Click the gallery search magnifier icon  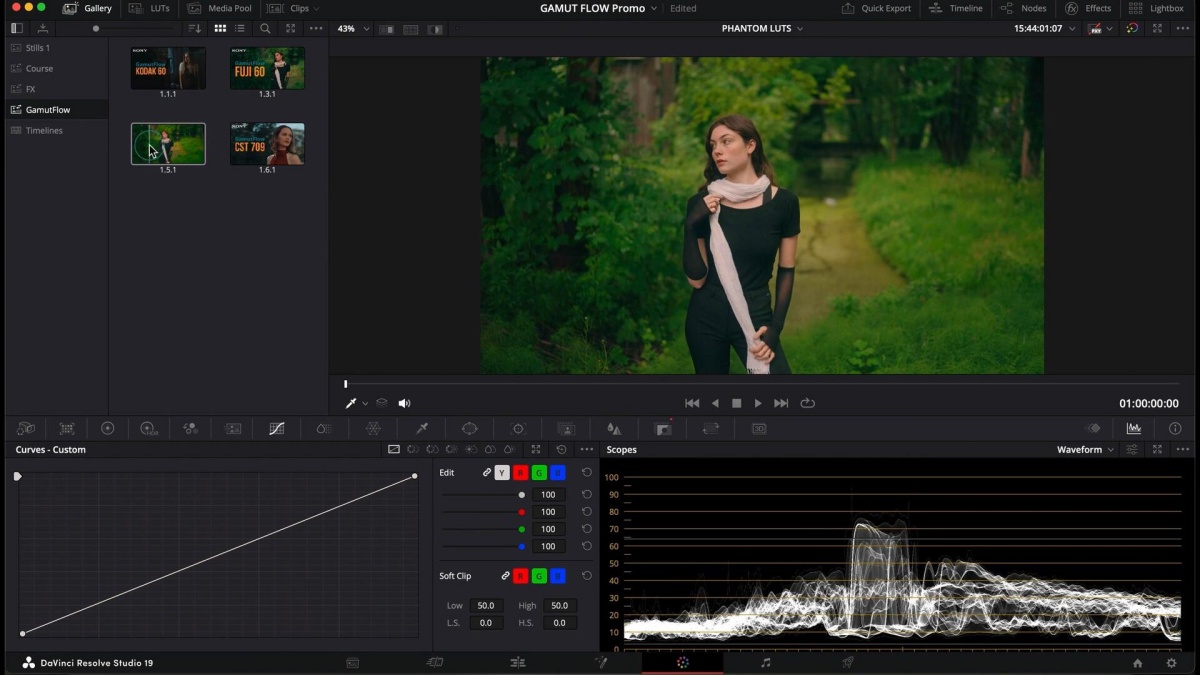pyautogui.click(x=265, y=29)
